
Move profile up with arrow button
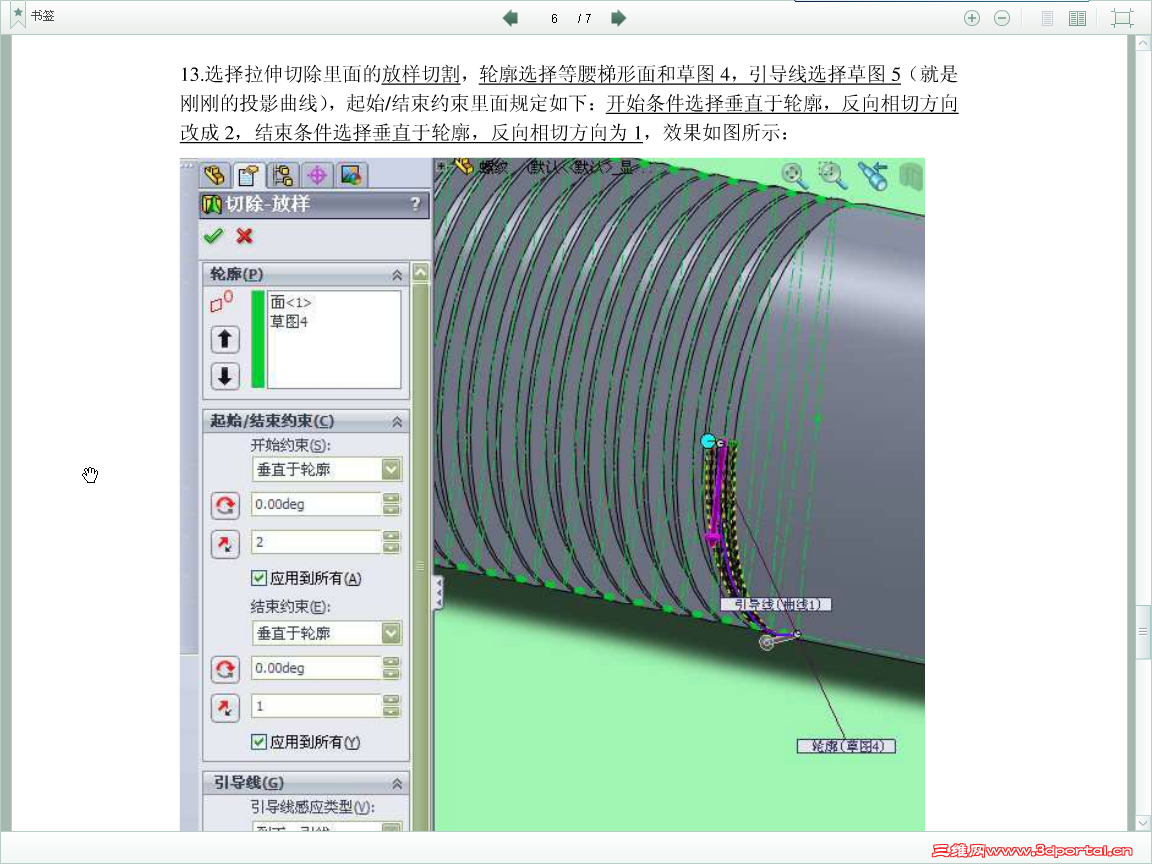225,339
